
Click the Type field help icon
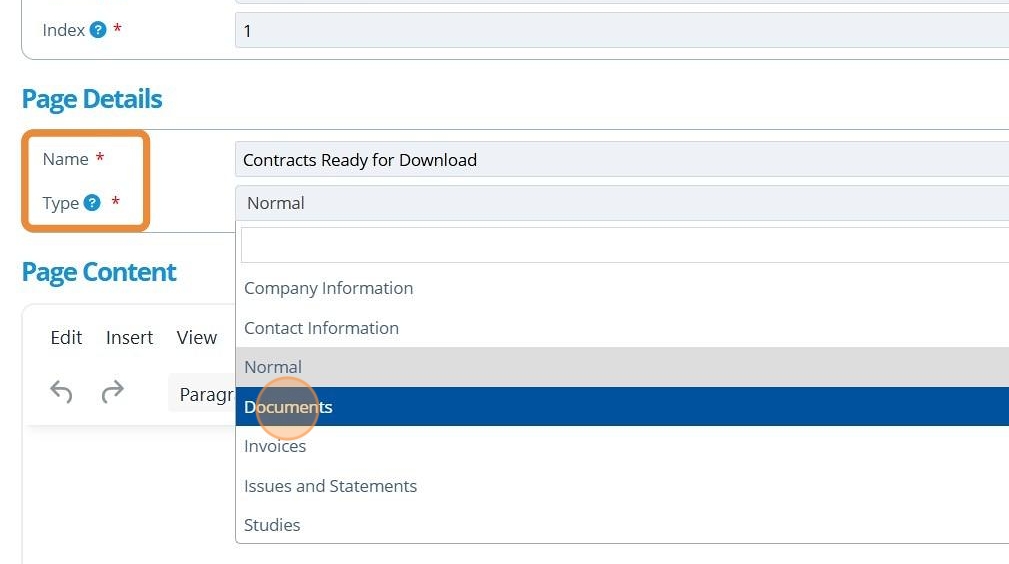(x=92, y=203)
